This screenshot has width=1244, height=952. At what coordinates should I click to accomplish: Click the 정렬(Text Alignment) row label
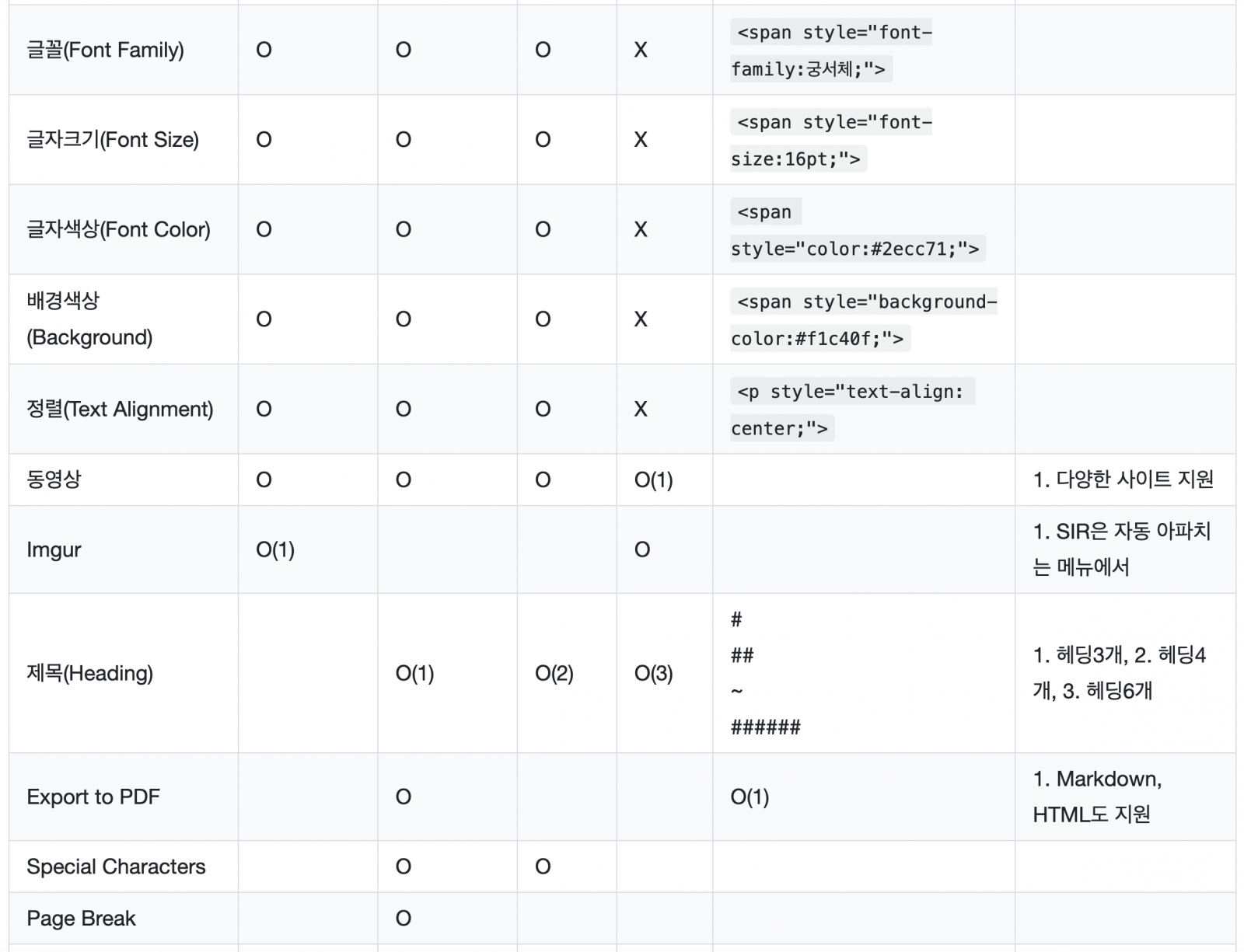120,410
